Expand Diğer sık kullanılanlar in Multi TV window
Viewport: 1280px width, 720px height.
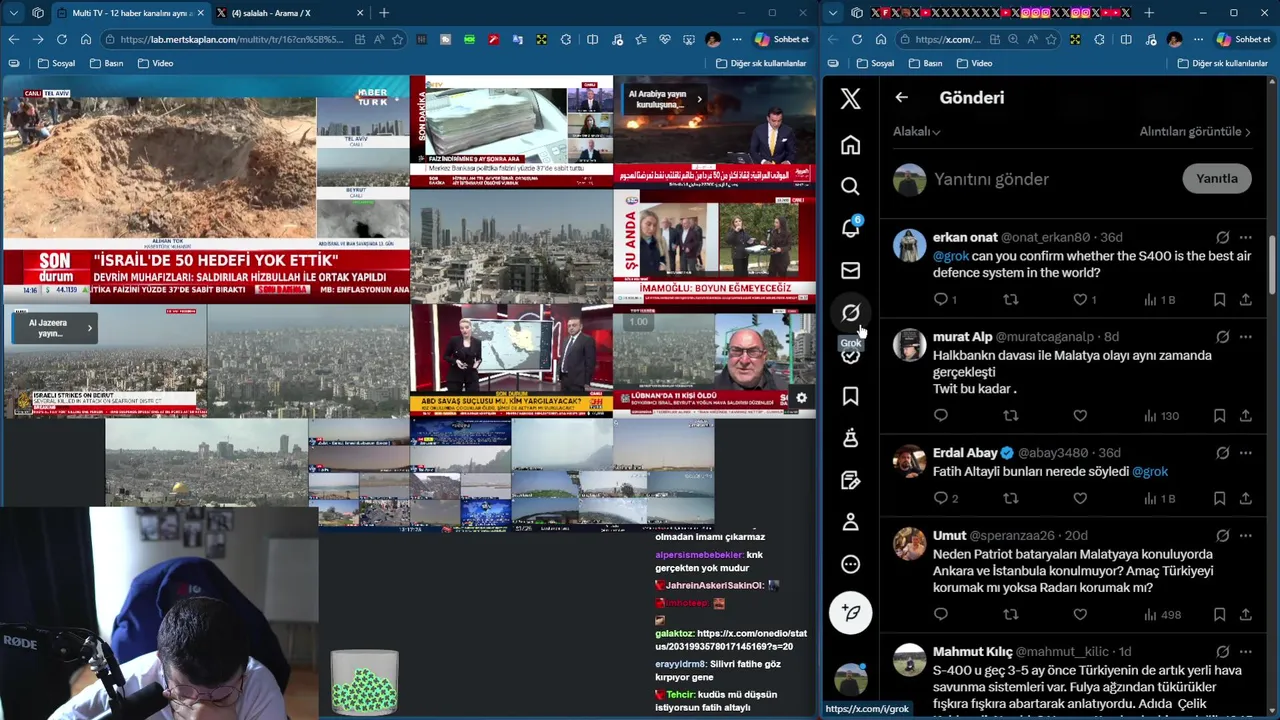pyautogui.click(x=761, y=63)
